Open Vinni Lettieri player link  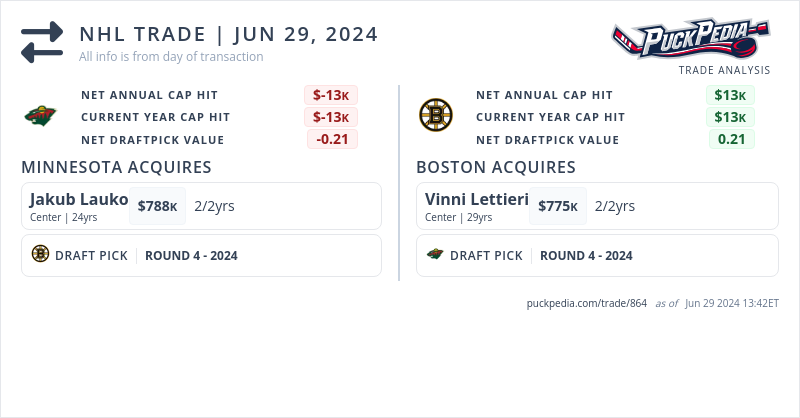(476, 199)
